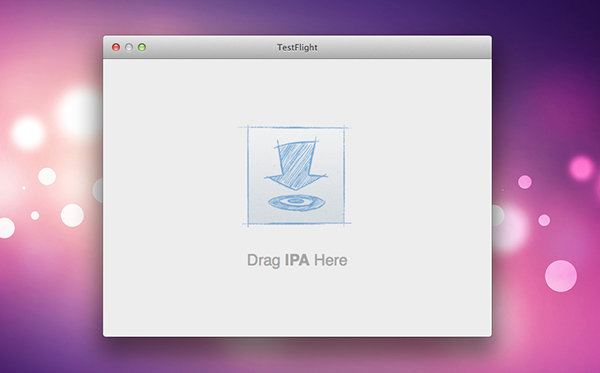The width and height of the screenshot is (600, 373).
Task: Close the TestFlight window with the red button
Action: click(x=116, y=47)
